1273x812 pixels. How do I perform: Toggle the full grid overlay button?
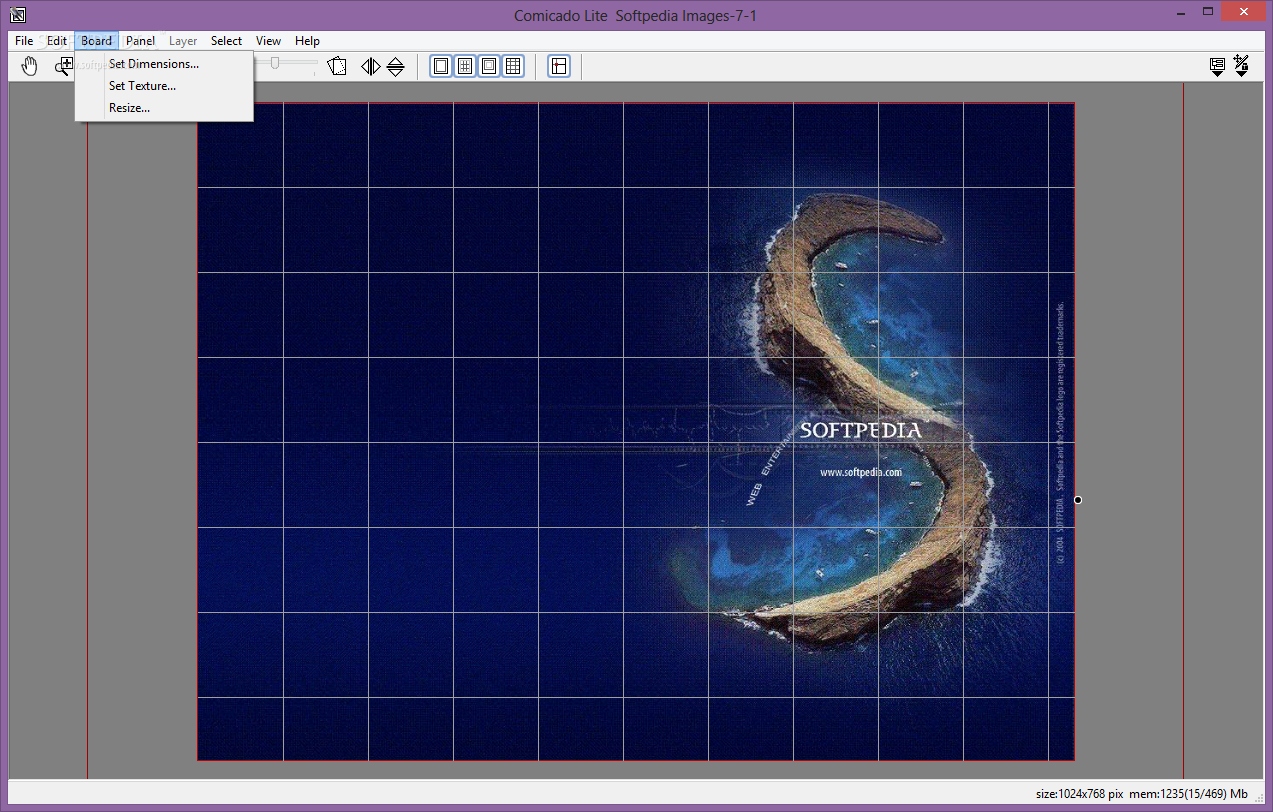coord(513,66)
